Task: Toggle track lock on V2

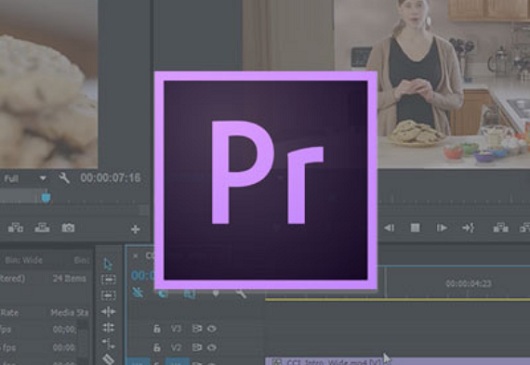Action: (156, 347)
